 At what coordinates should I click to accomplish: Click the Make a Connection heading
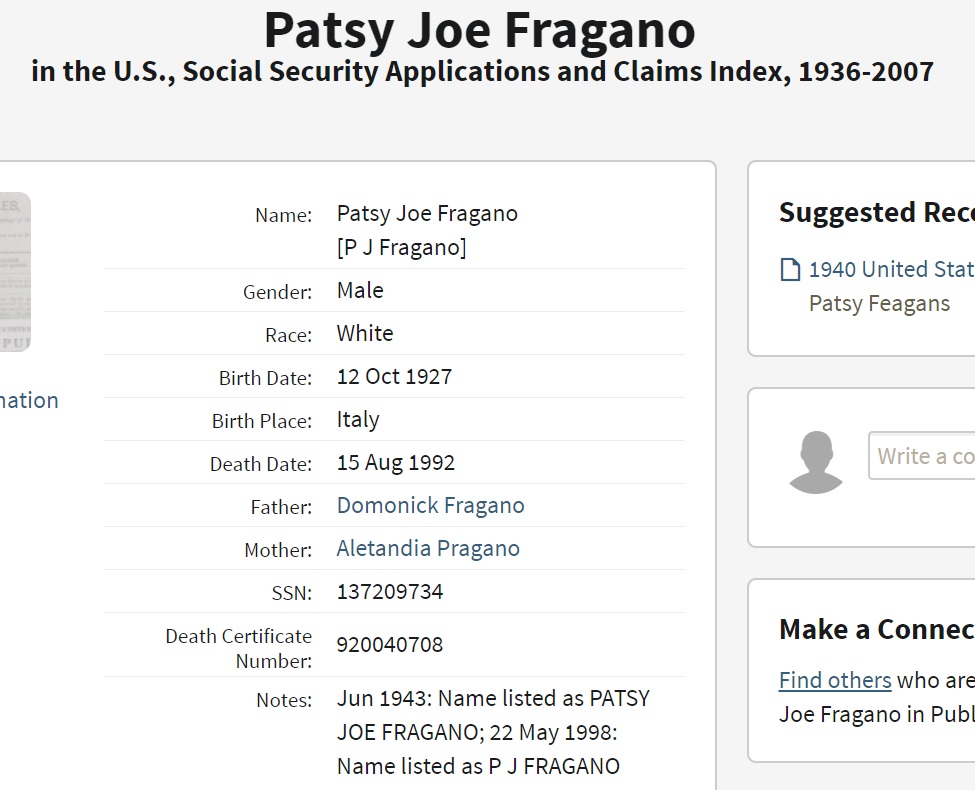tap(876, 629)
